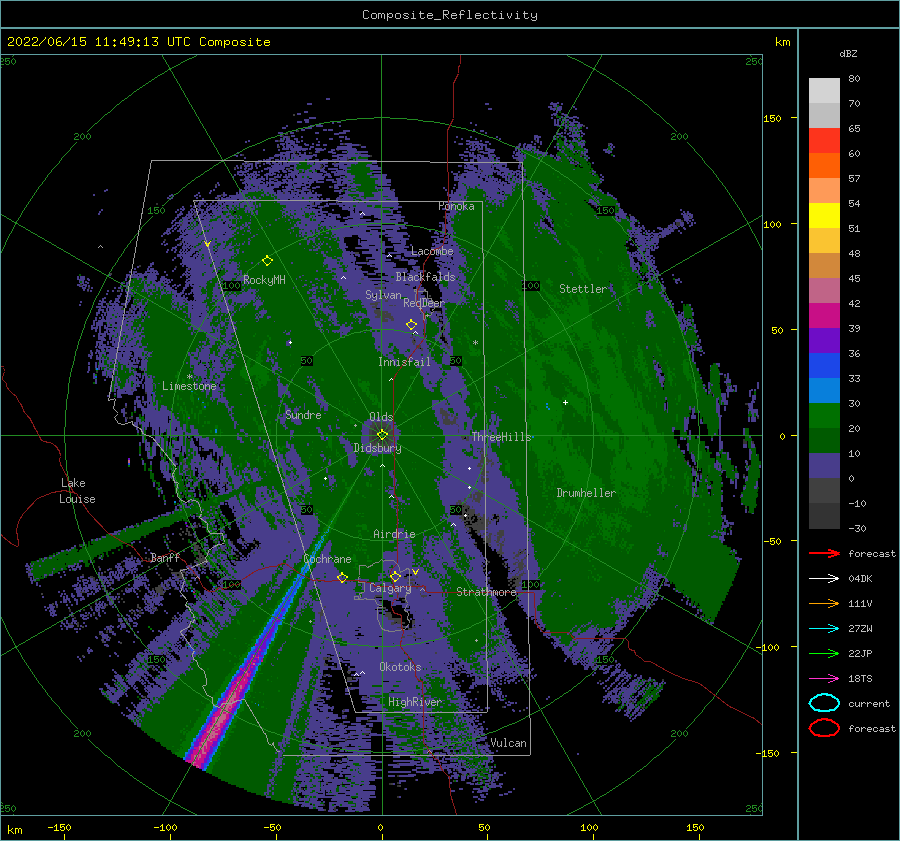This screenshot has height=841, width=900.
Task: Click the Calgary city label
Action: point(390,588)
